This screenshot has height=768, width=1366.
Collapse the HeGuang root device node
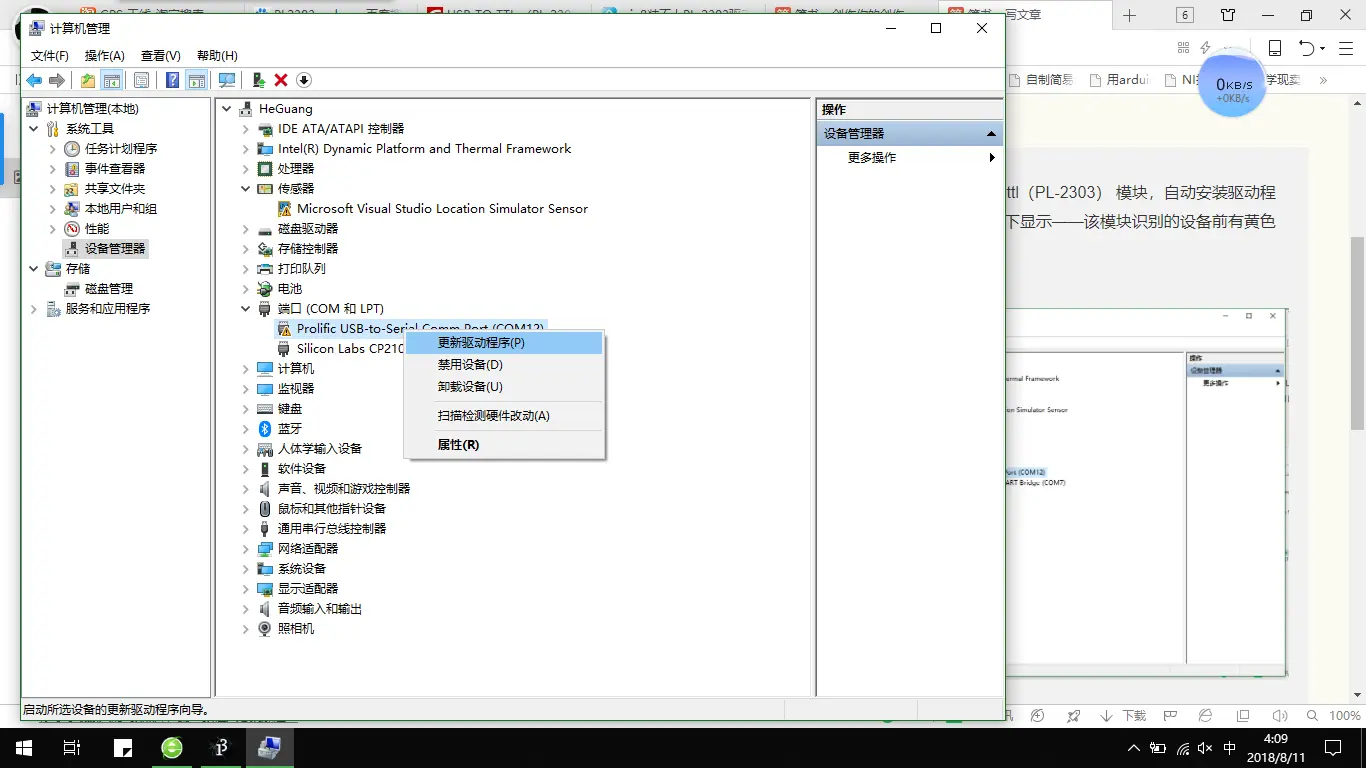pos(227,108)
